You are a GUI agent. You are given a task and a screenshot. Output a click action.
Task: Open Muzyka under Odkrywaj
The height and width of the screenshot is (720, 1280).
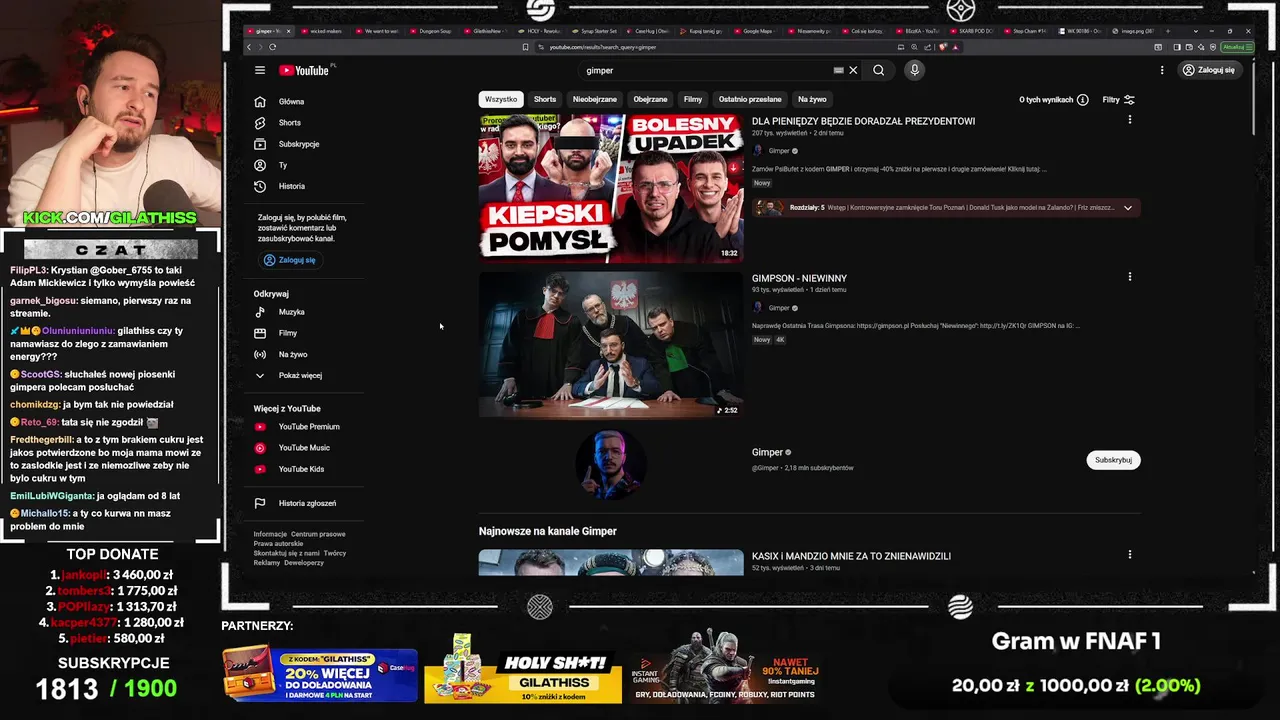click(x=291, y=312)
